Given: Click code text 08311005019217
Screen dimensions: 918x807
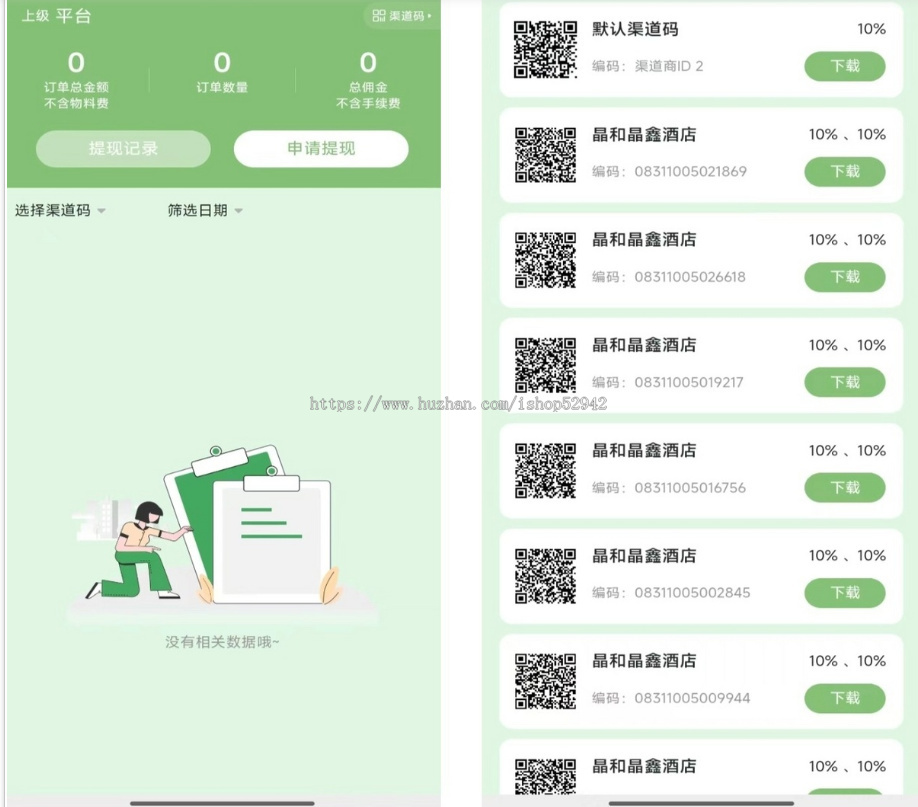Looking at the screenshot, I should click(688, 382).
